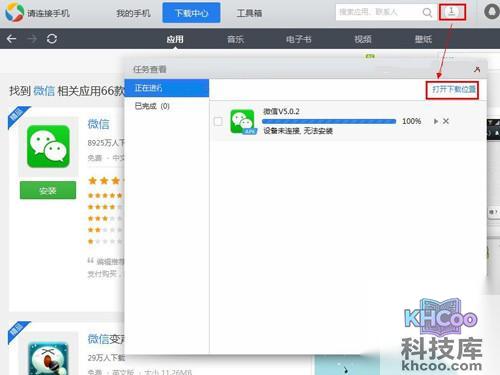Tick the checkbox beside 微信V5.0.2
Viewport: 500px width, 375px height.
click(x=218, y=121)
